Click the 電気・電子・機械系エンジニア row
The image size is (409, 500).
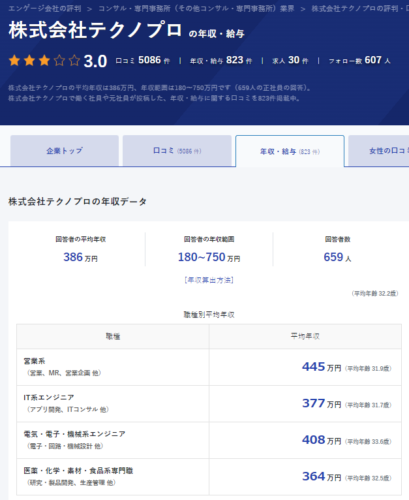pos(113,440)
